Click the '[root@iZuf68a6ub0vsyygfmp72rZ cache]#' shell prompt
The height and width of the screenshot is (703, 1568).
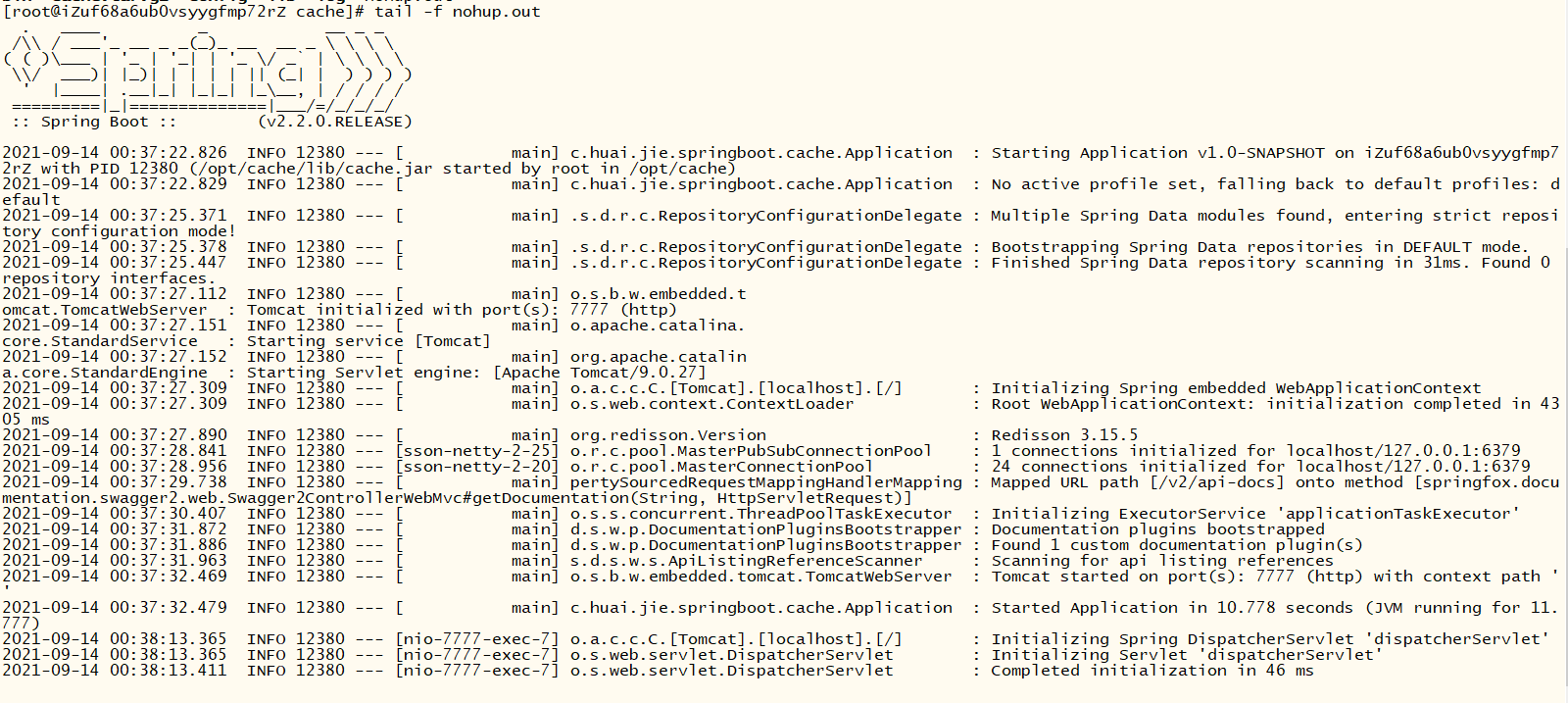tap(183, 12)
